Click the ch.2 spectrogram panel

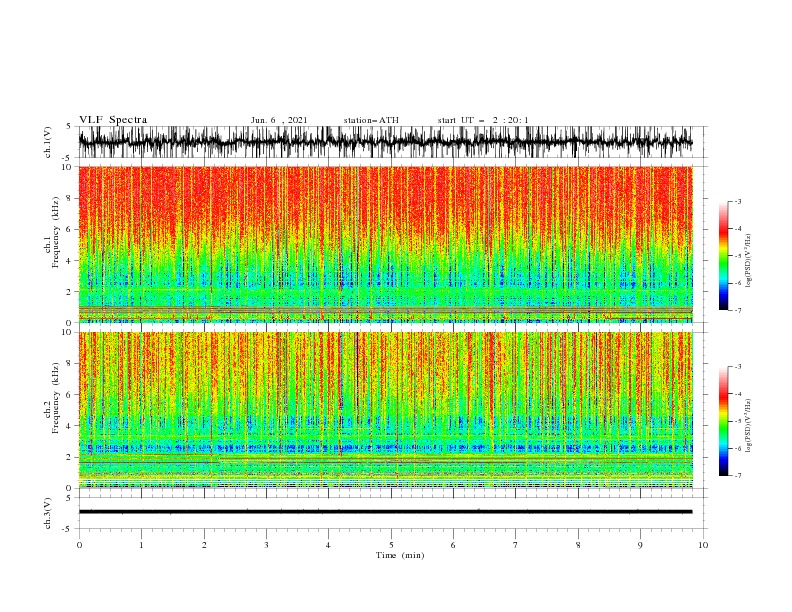[385, 410]
